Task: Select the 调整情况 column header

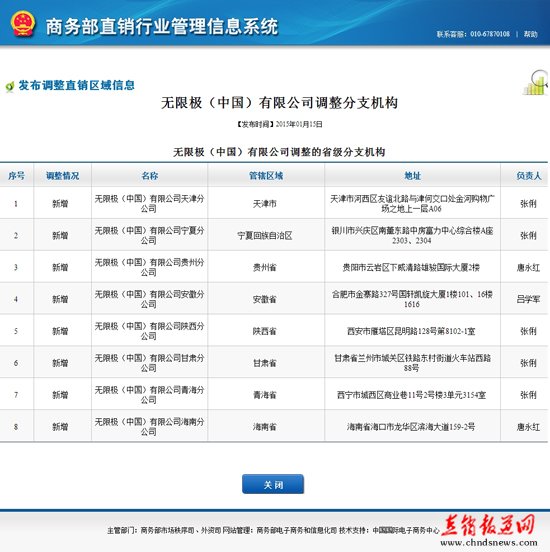Action: 63,175
